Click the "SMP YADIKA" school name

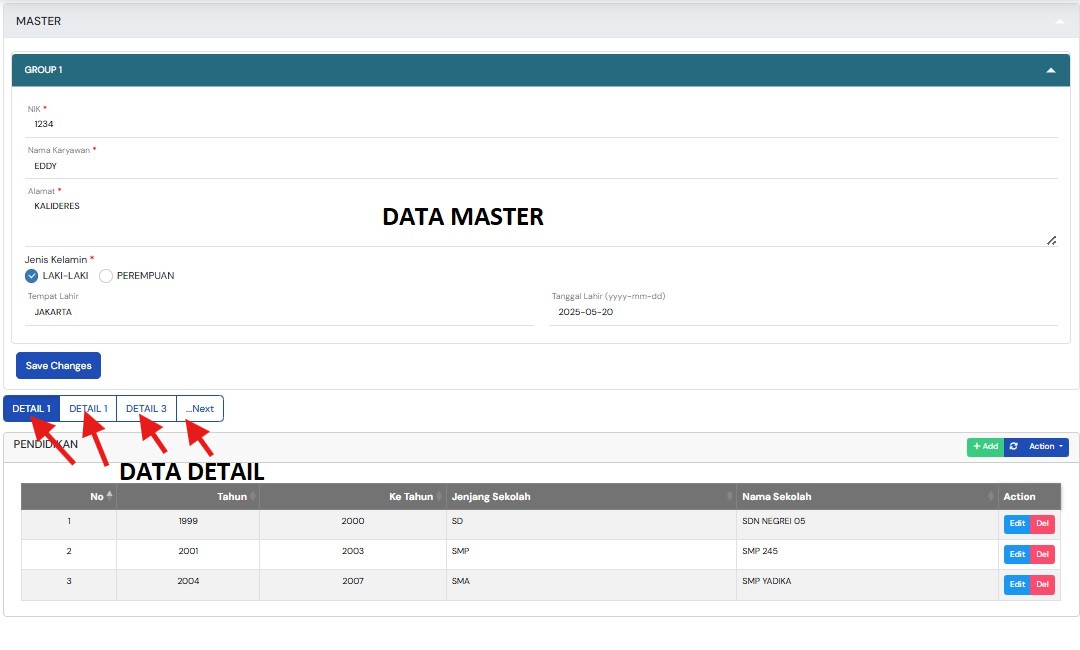point(767,582)
